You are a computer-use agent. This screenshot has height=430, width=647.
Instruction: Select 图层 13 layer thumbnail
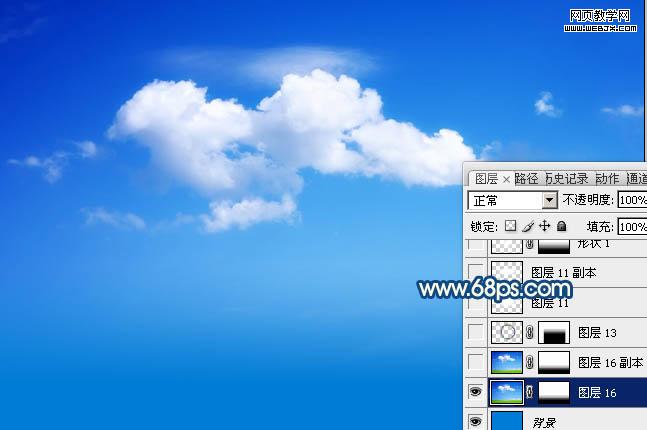(x=507, y=332)
